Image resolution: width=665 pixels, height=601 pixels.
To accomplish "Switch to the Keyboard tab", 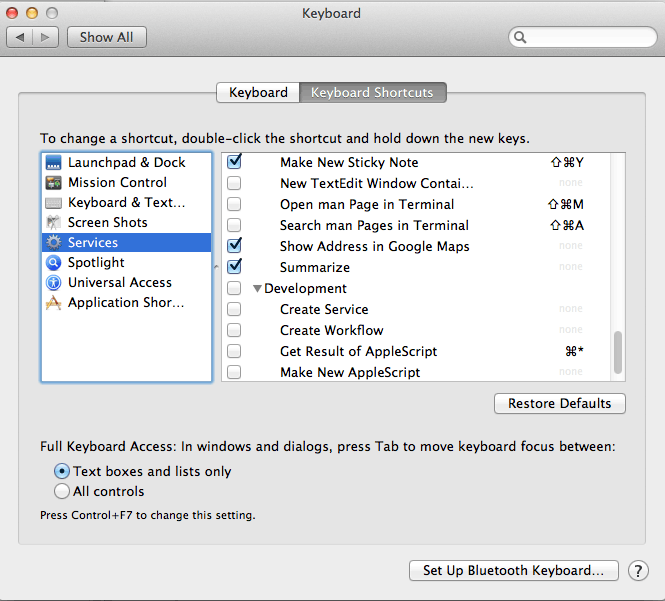I will (258, 92).
